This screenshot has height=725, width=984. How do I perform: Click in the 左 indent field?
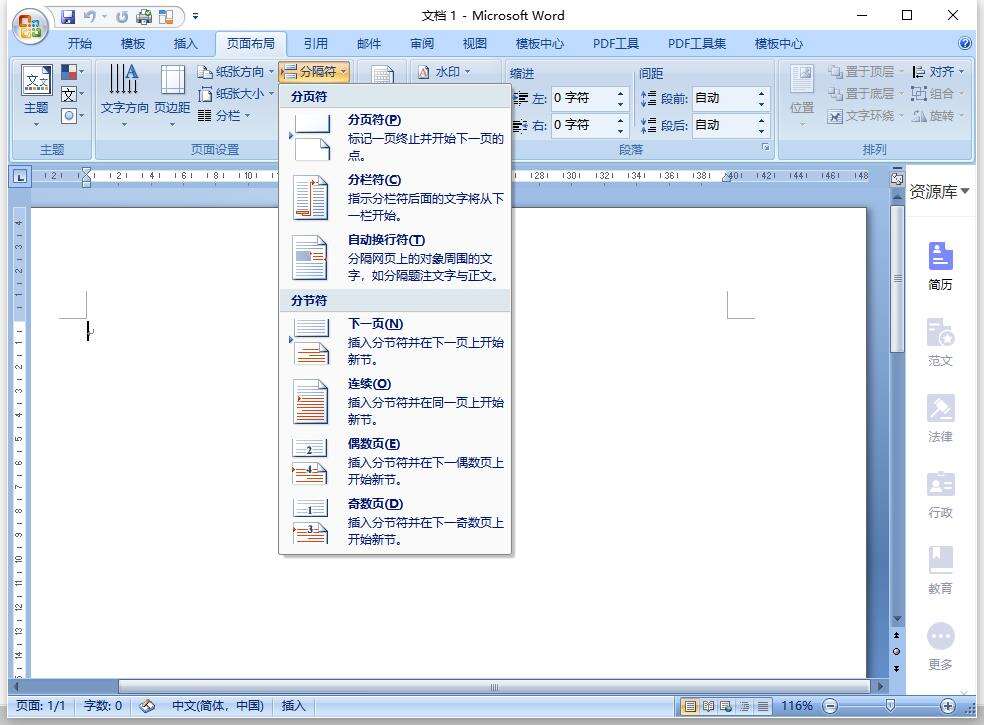582,98
